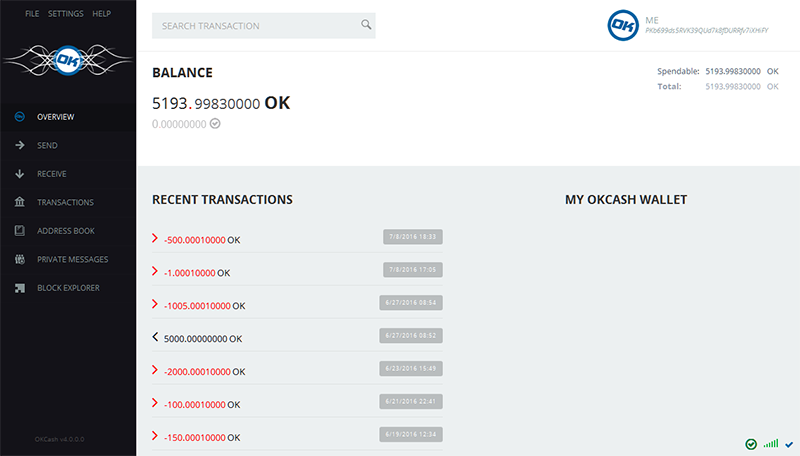Expand the -1.00010000 OK transaction arrow
The width and height of the screenshot is (800, 456).
(155, 271)
